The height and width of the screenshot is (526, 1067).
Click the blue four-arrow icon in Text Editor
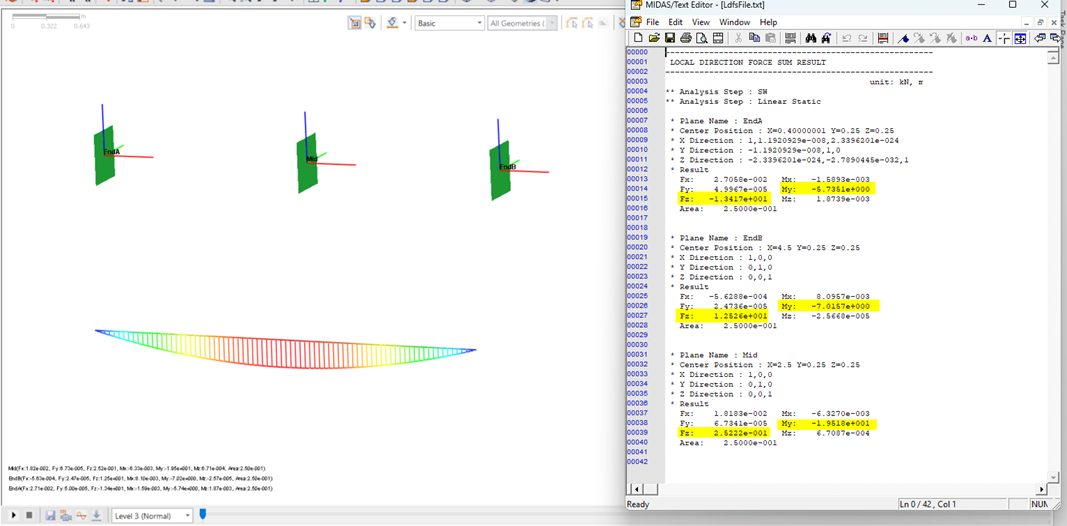(1020, 38)
